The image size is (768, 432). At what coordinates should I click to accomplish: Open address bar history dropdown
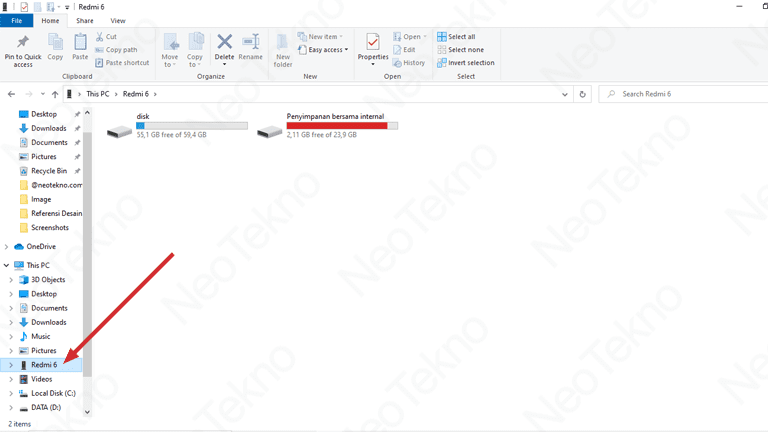click(565, 94)
